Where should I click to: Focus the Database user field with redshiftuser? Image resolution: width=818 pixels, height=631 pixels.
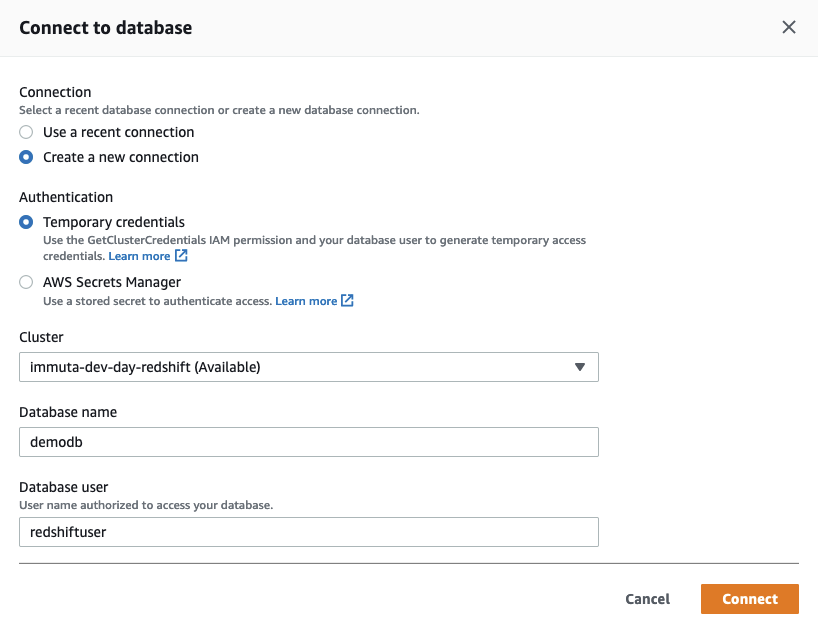(308, 532)
